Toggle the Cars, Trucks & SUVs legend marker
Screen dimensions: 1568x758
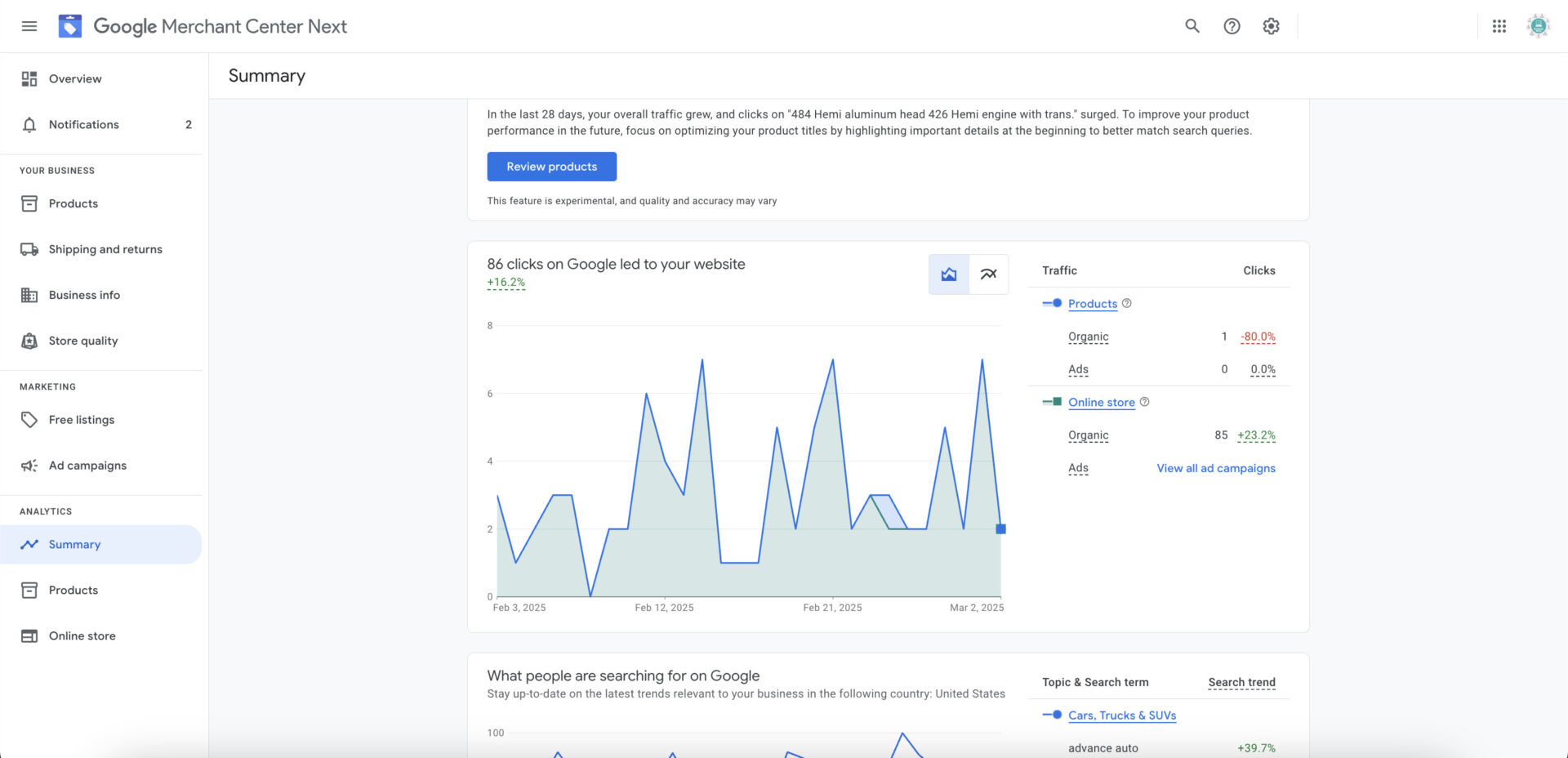[x=1052, y=715]
